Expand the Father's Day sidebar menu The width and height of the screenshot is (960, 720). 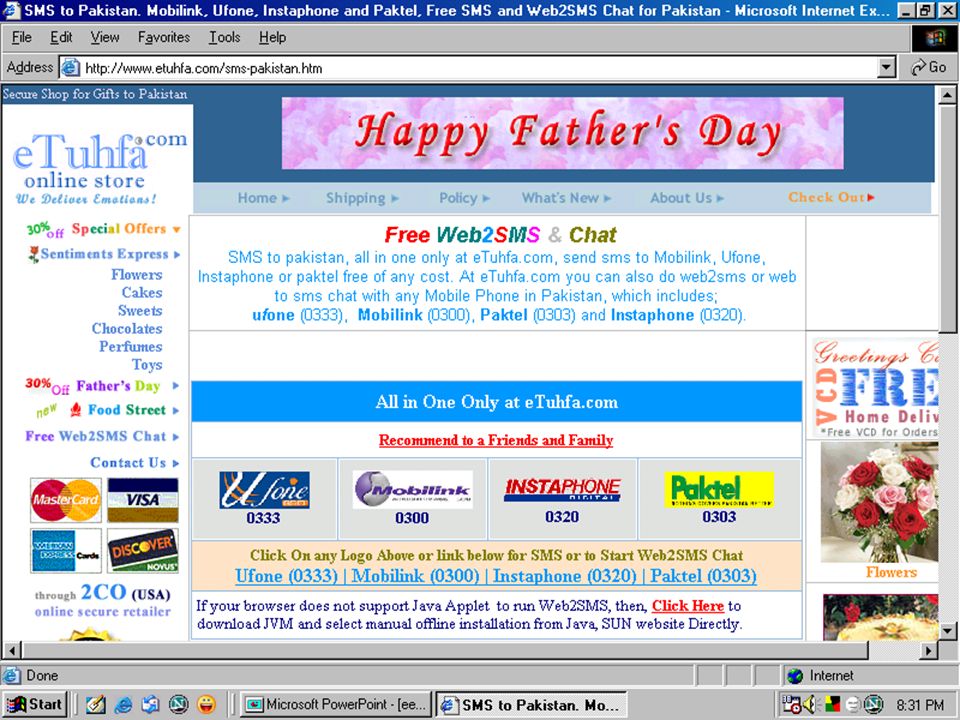pos(102,386)
